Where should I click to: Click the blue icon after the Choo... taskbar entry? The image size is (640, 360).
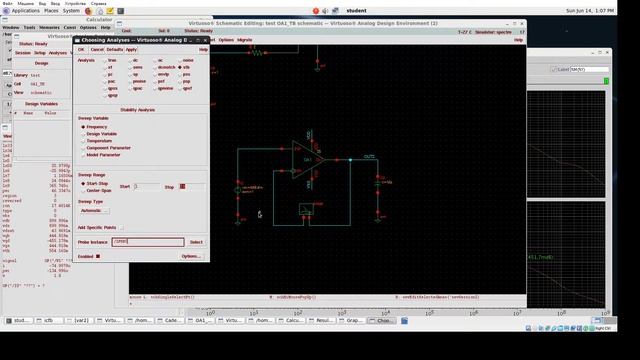click(x=404, y=321)
